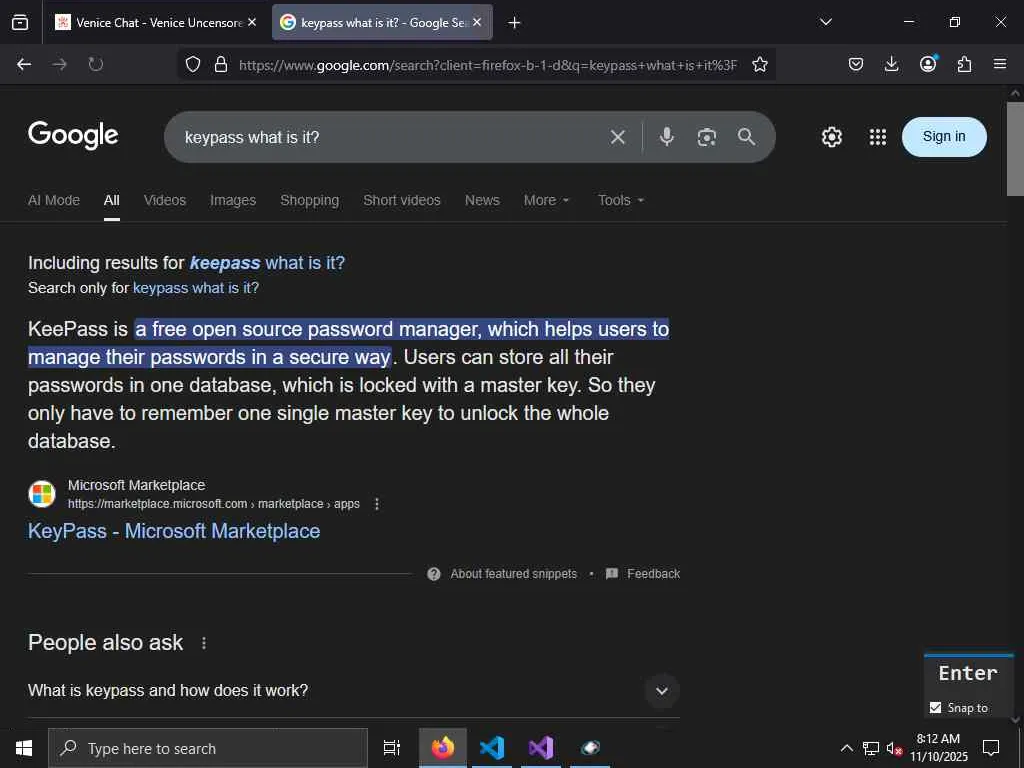Click the Windows taskbar search box
This screenshot has width=1024, height=768.
[208, 748]
